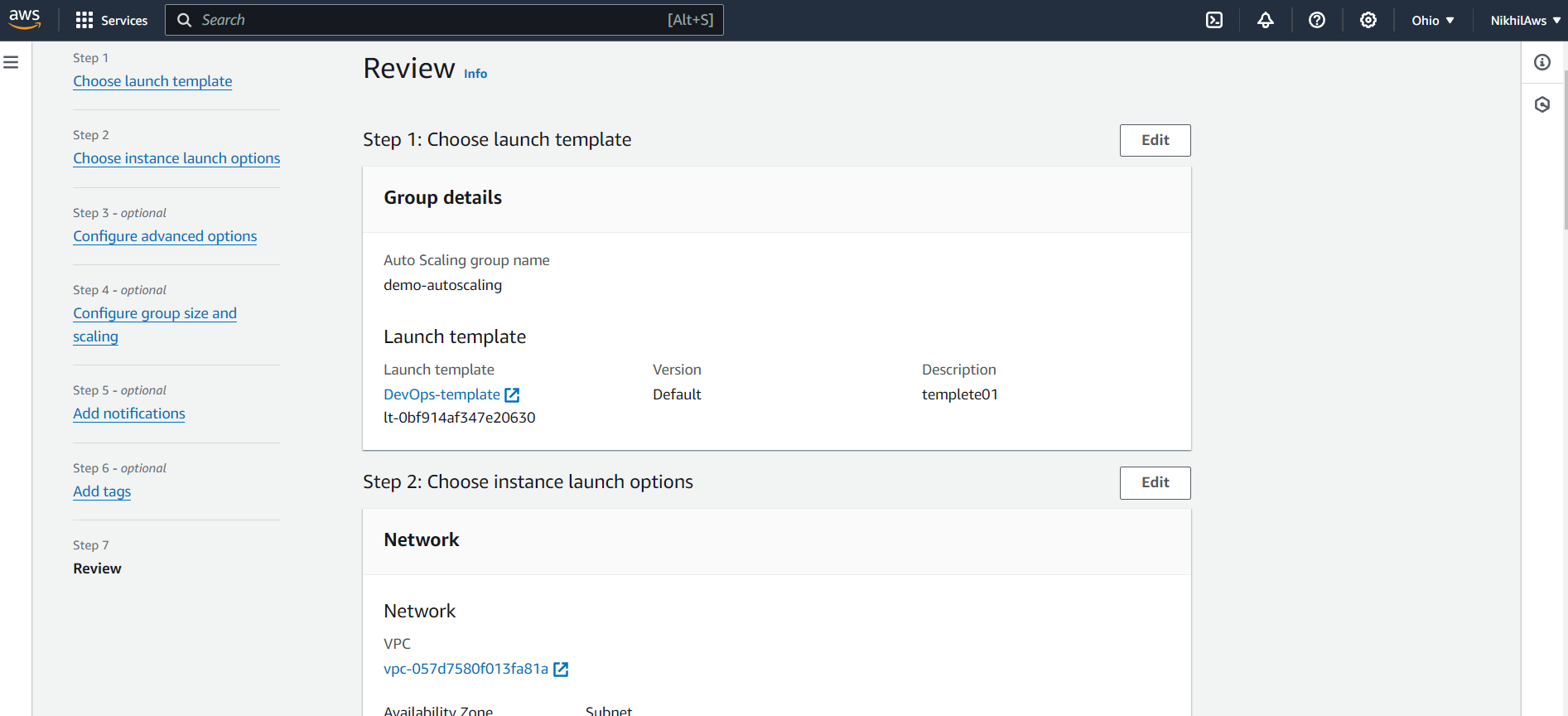
Task: Edit Step 1 launch template section
Action: (1155, 140)
